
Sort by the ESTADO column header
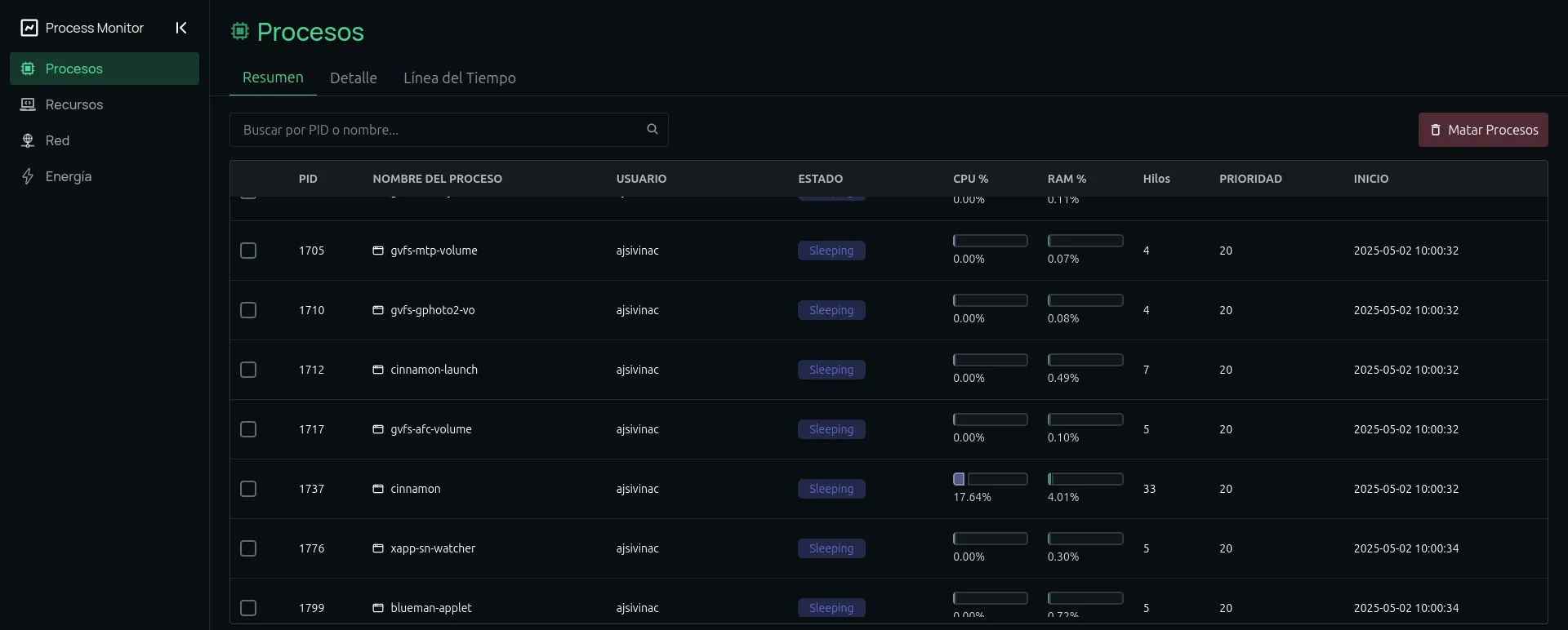(820, 179)
